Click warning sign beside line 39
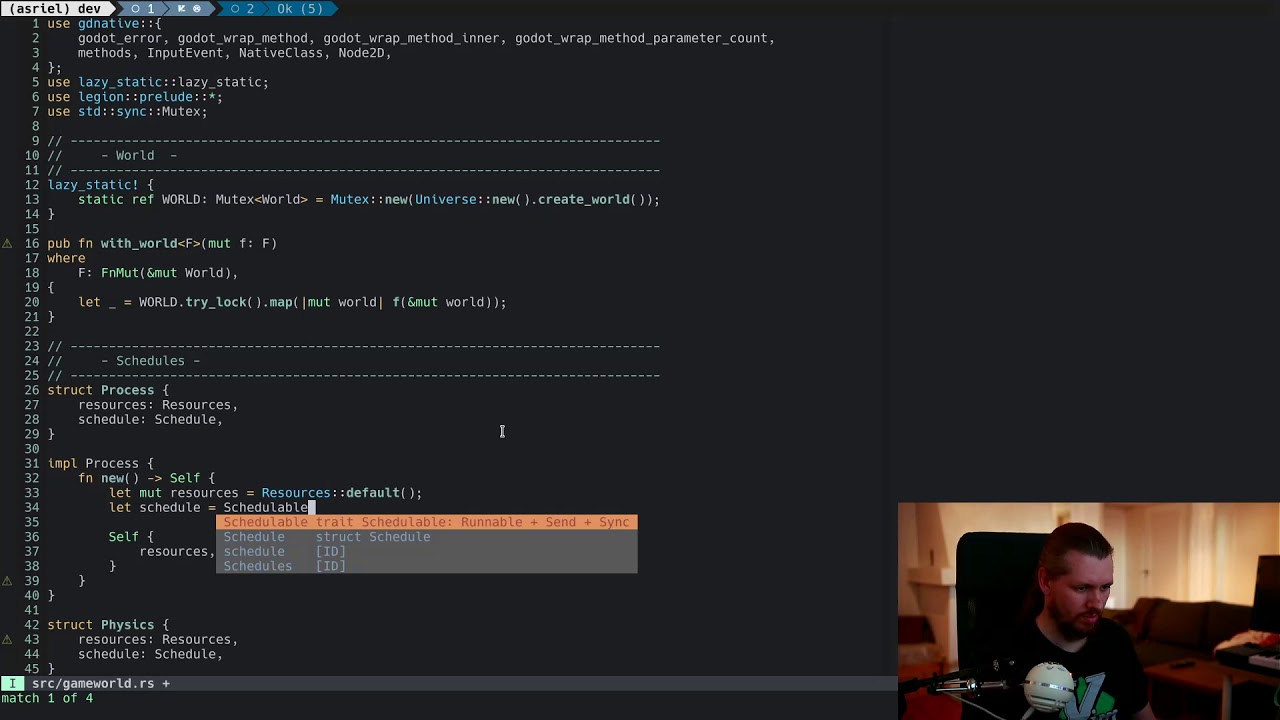This screenshot has width=1280, height=720. pyautogui.click(x=7, y=581)
